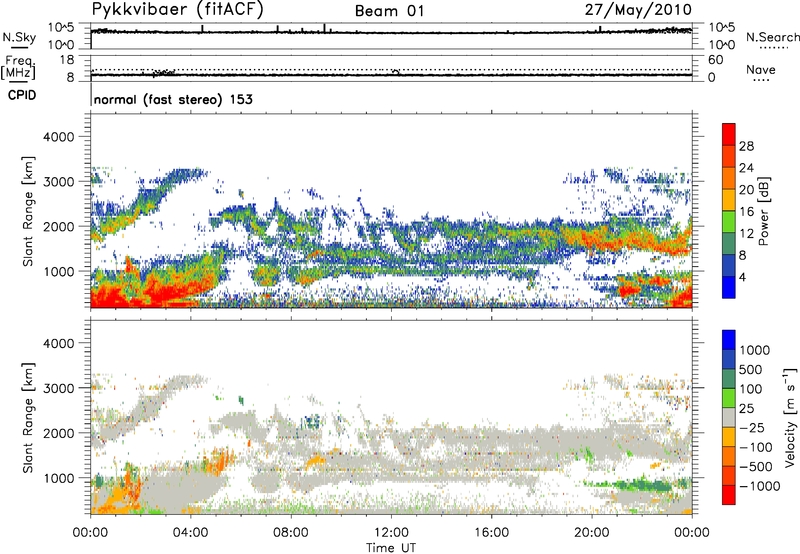Click the '20:00' time tick label

(592, 533)
